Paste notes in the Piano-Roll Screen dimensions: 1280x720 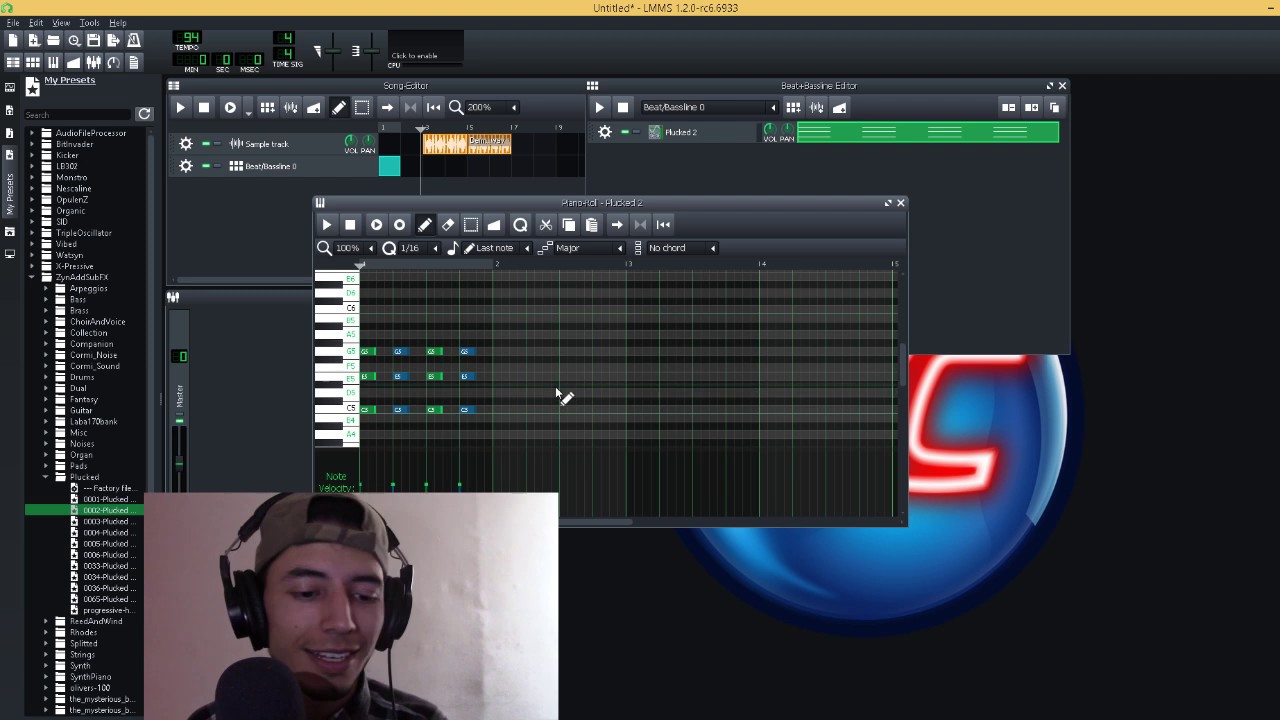coord(591,225)
